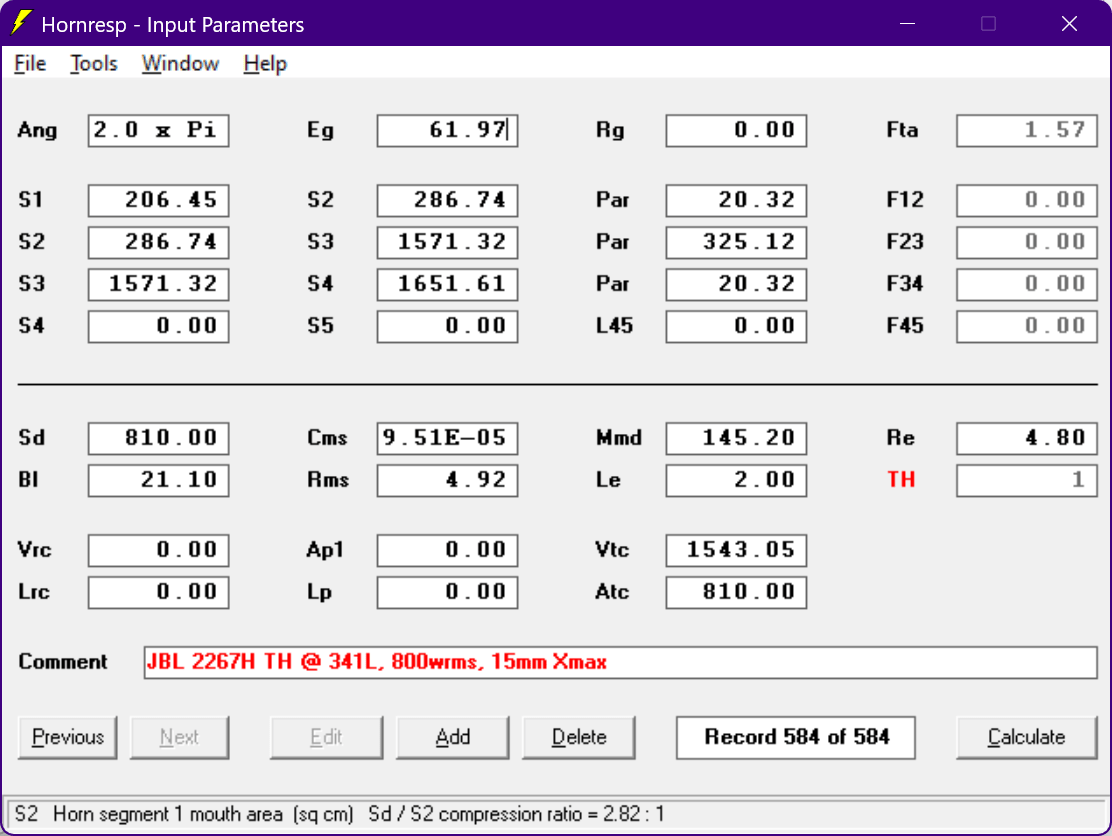
Task: Open the File menu
Action: [30, 64]
